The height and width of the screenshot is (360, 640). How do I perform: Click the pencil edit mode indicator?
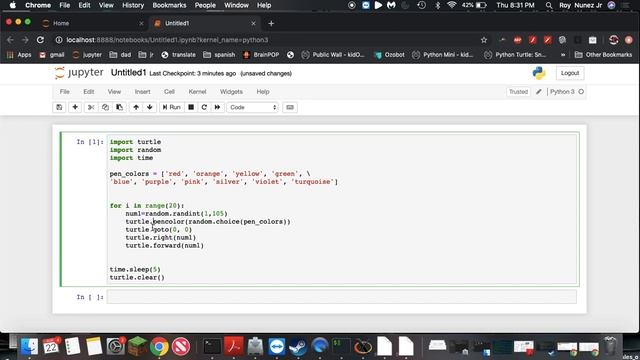coord(539,92)
